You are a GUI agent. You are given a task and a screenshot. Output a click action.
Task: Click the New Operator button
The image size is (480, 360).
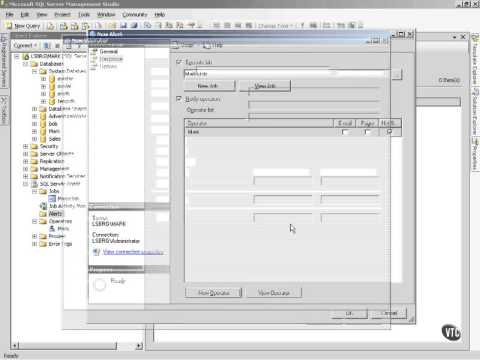(213, 293)
